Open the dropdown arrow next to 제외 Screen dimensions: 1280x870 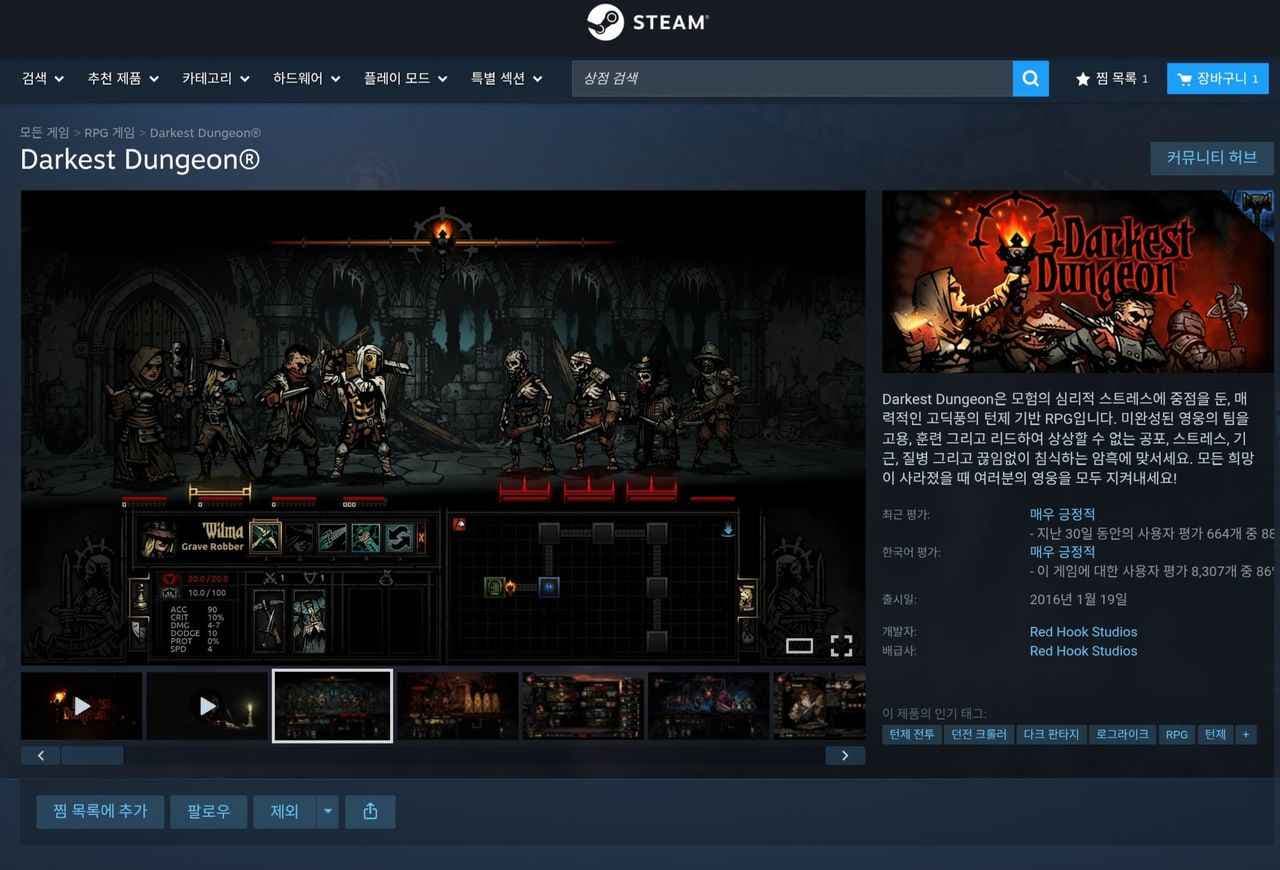[x=327, y=812]
